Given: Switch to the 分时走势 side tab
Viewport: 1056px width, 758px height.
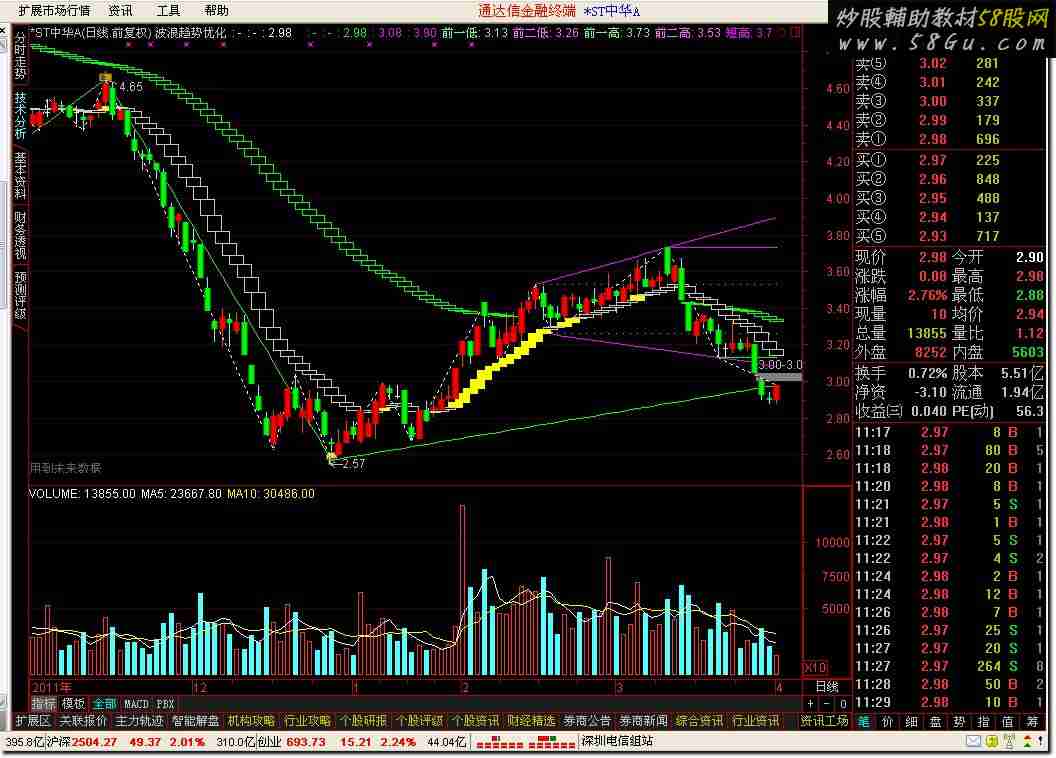Looking at the screenshot, I should [x=20, y=55].
